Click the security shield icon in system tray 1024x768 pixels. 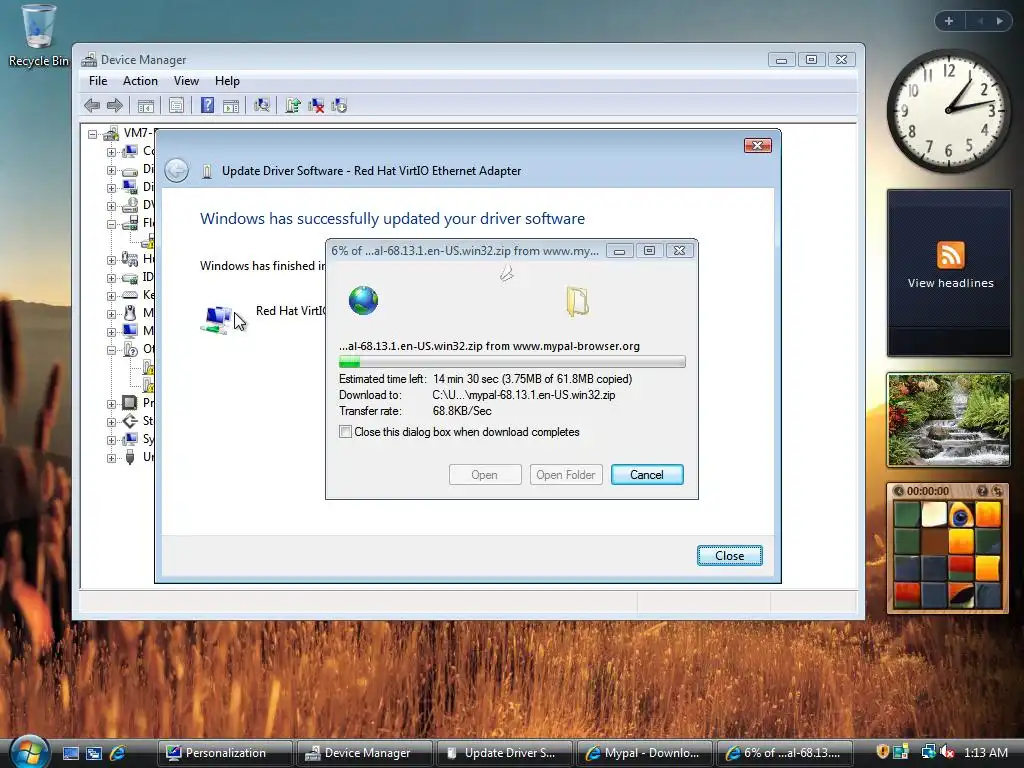[882, 752]
